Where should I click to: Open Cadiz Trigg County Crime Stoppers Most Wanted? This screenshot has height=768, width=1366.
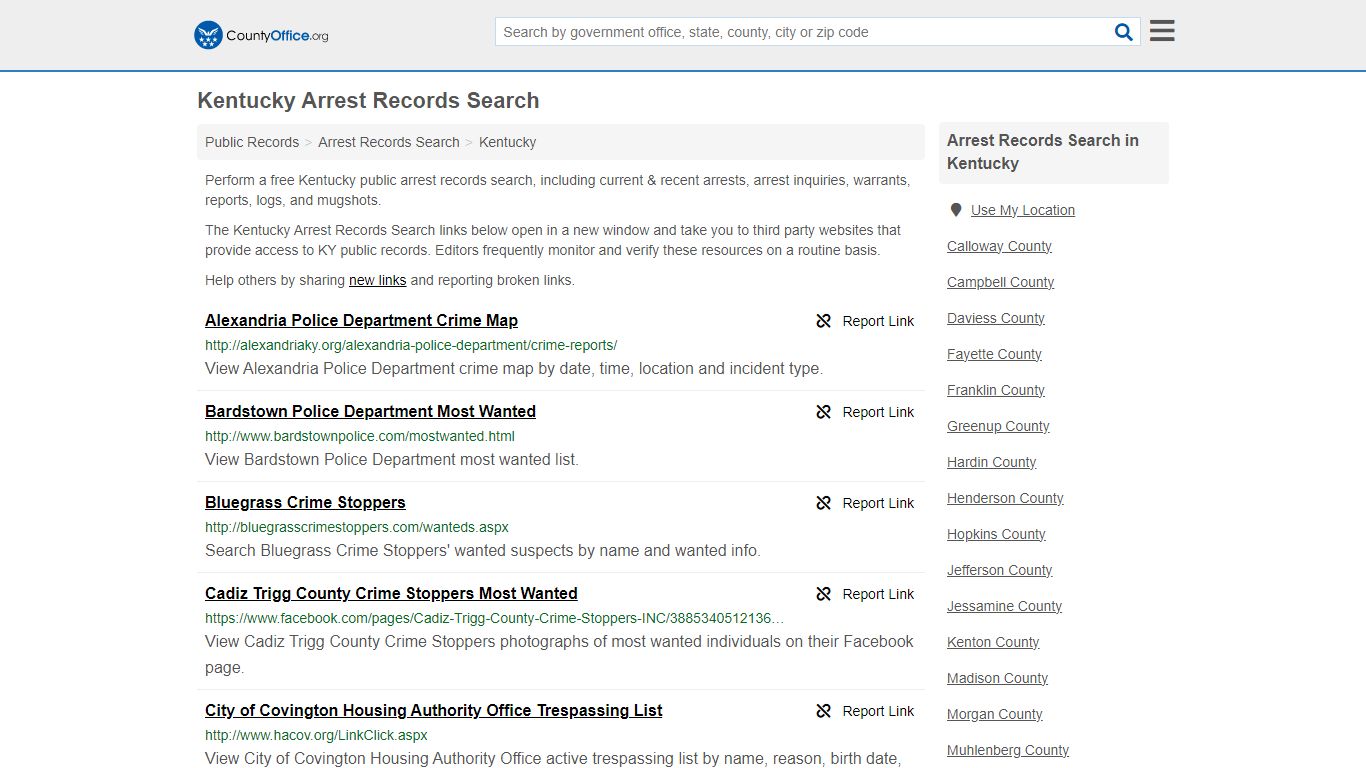391,593
